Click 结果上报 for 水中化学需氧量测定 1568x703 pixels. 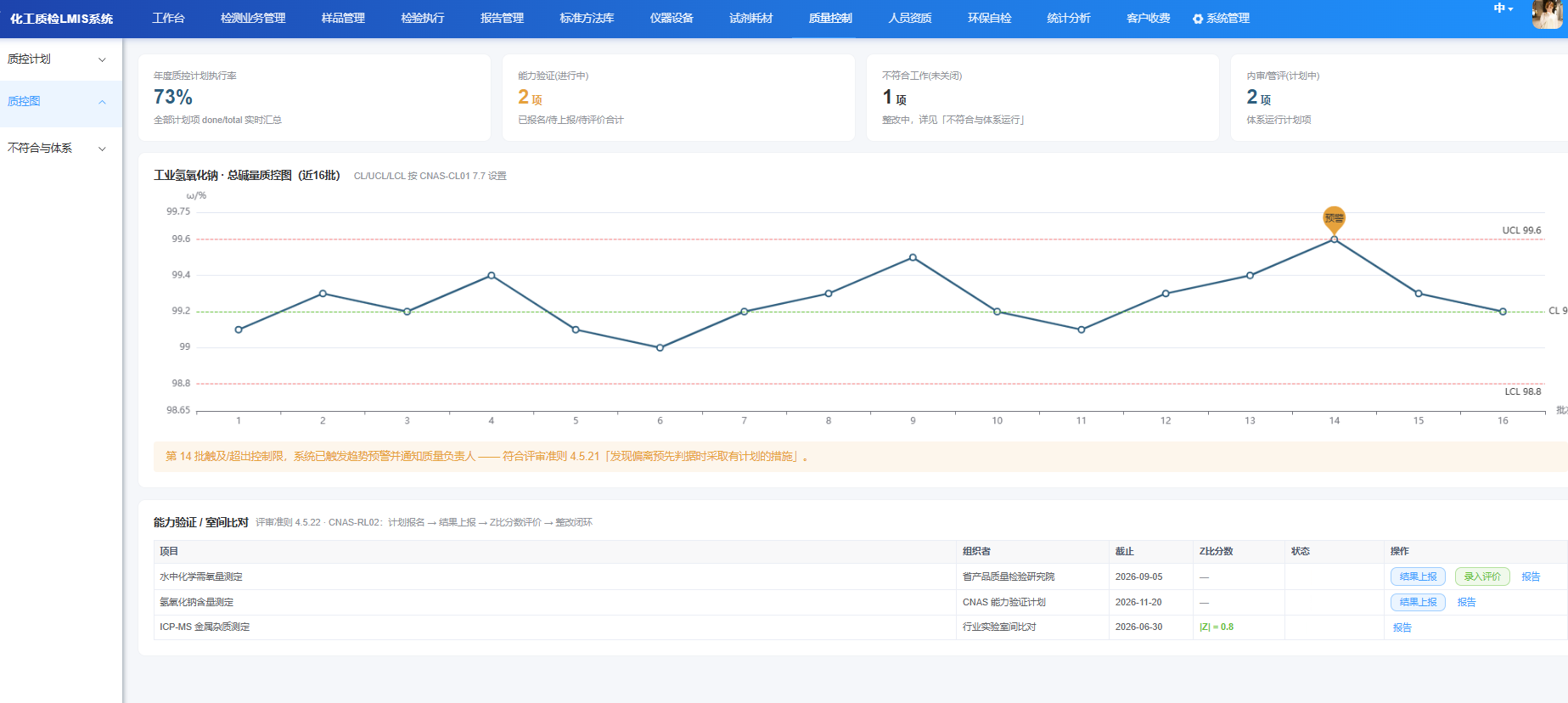(x=1418, y=576)
